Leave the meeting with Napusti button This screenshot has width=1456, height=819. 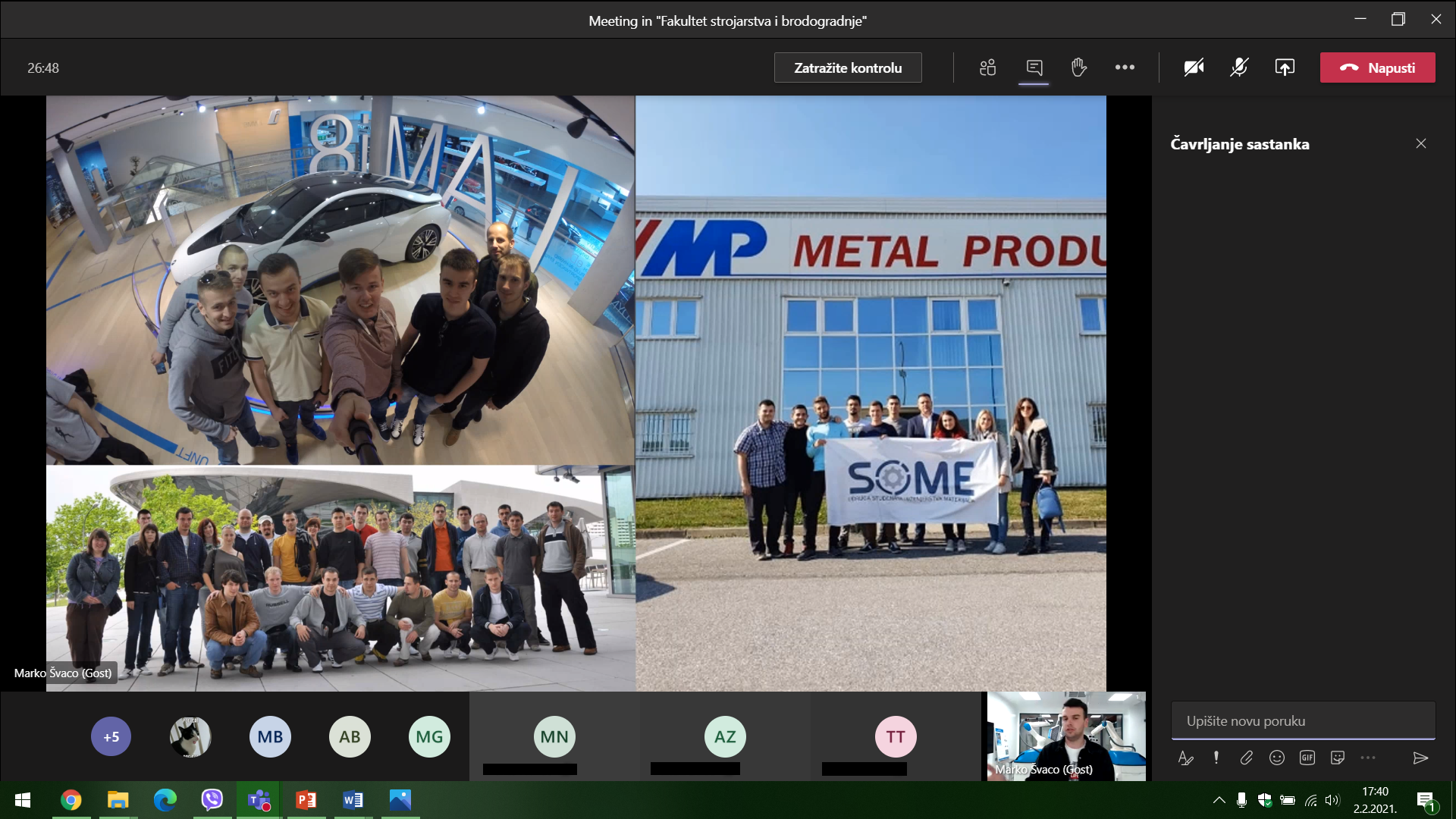(1377, 67)
